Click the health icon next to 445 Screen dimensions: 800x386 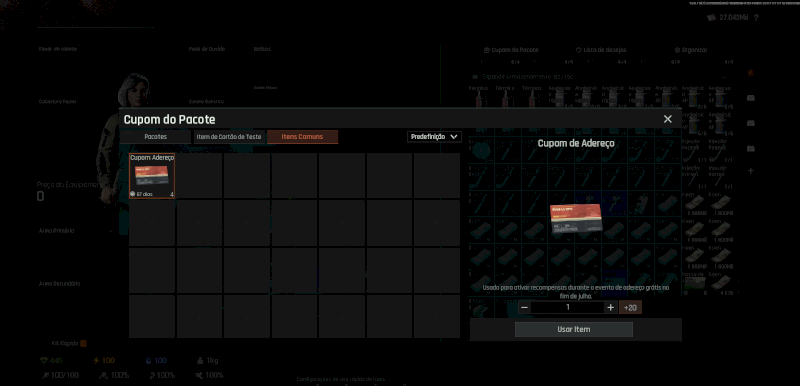(x=43, y=361)
